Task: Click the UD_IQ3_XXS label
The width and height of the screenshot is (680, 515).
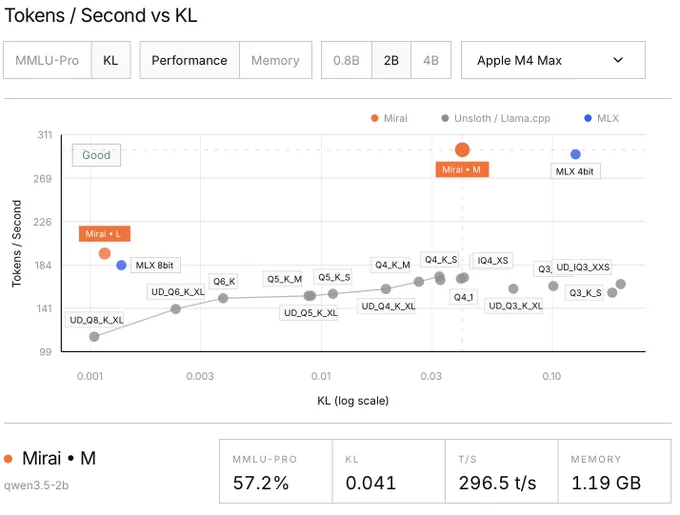Action: [582, 267]
